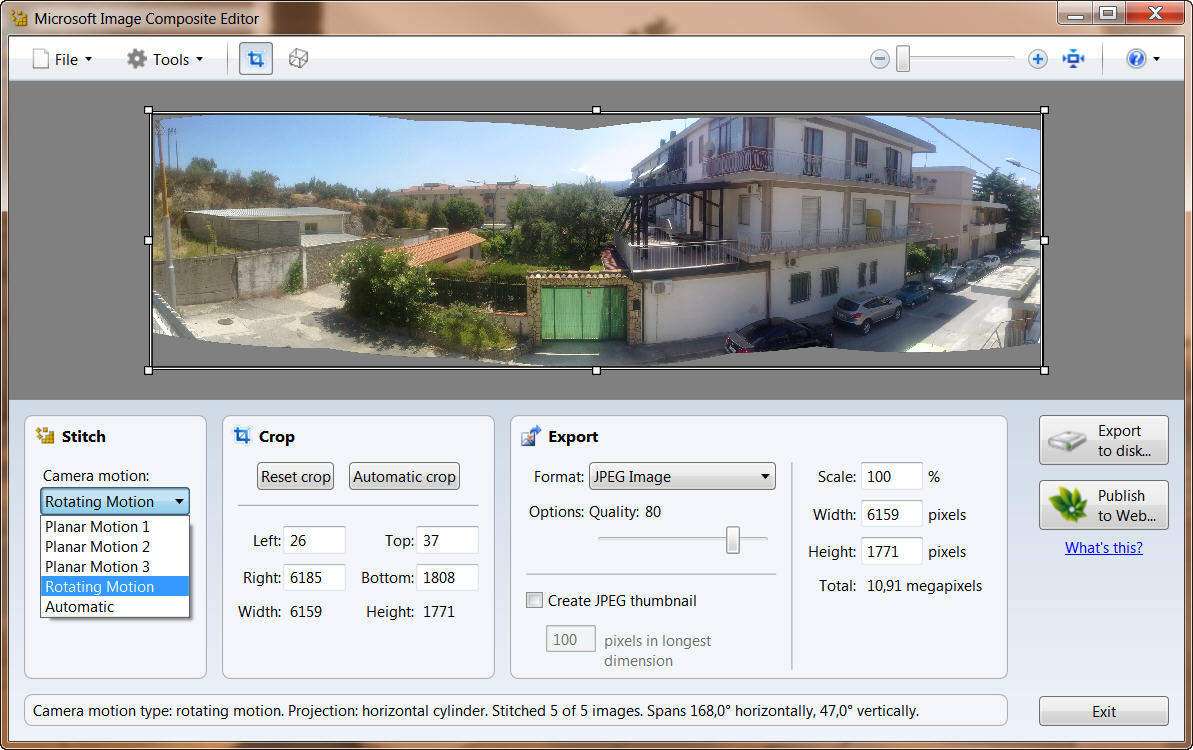Screen dimensions: 1193x750
Task: Select the crop tool icon in toolbar
Action: (255, 59)
